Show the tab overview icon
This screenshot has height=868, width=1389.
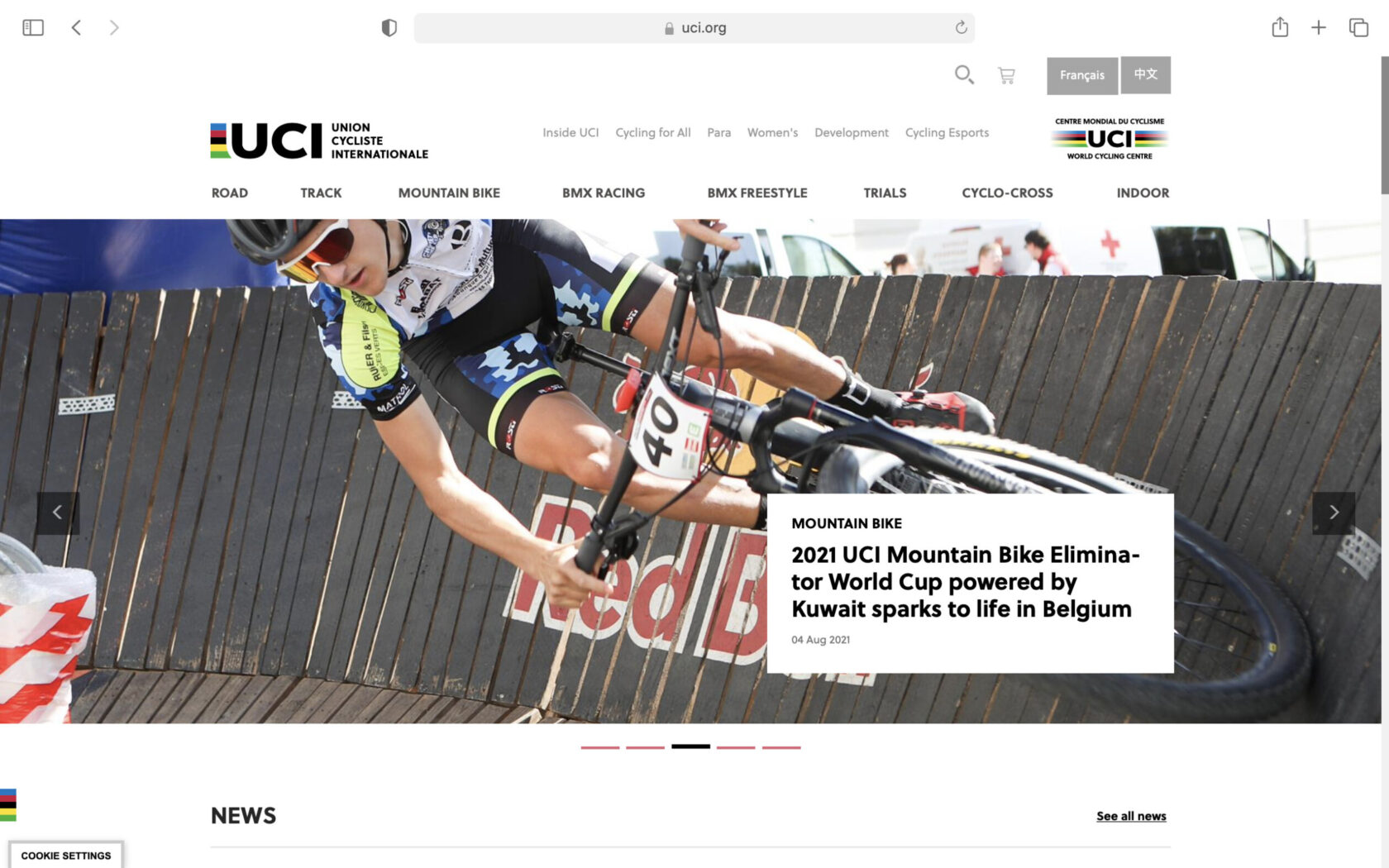1358,27
